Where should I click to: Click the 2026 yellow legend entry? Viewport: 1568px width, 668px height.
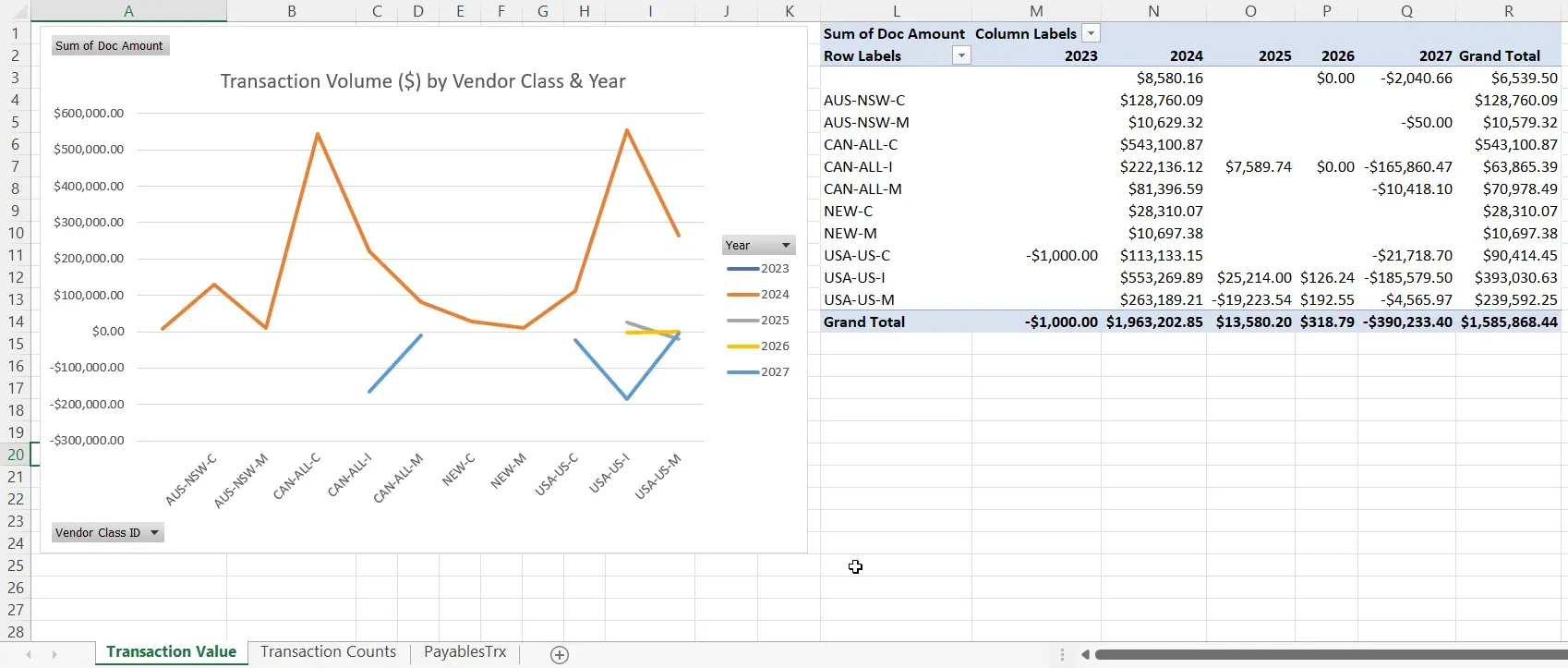(x=758, y=346)
